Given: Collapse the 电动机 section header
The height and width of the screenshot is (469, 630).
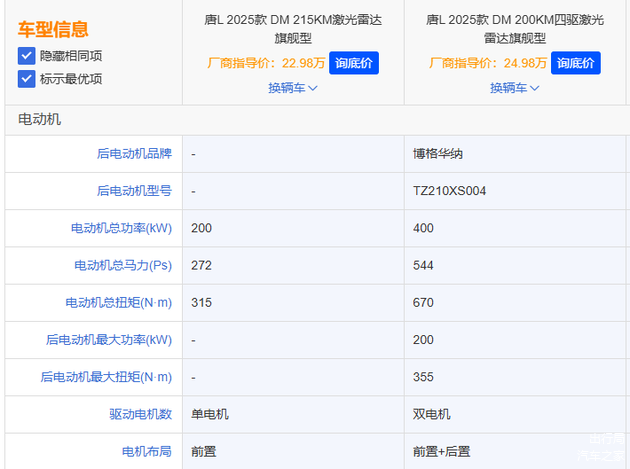Looking at the screenshot, I should (x=40, y=119).
